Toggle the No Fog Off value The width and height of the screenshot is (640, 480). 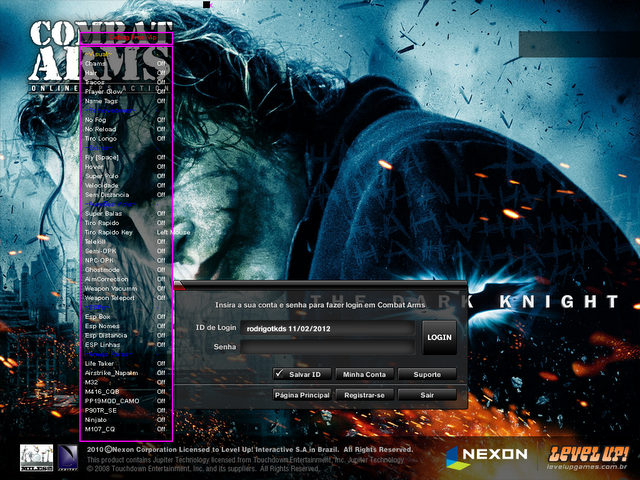(161, 120)
